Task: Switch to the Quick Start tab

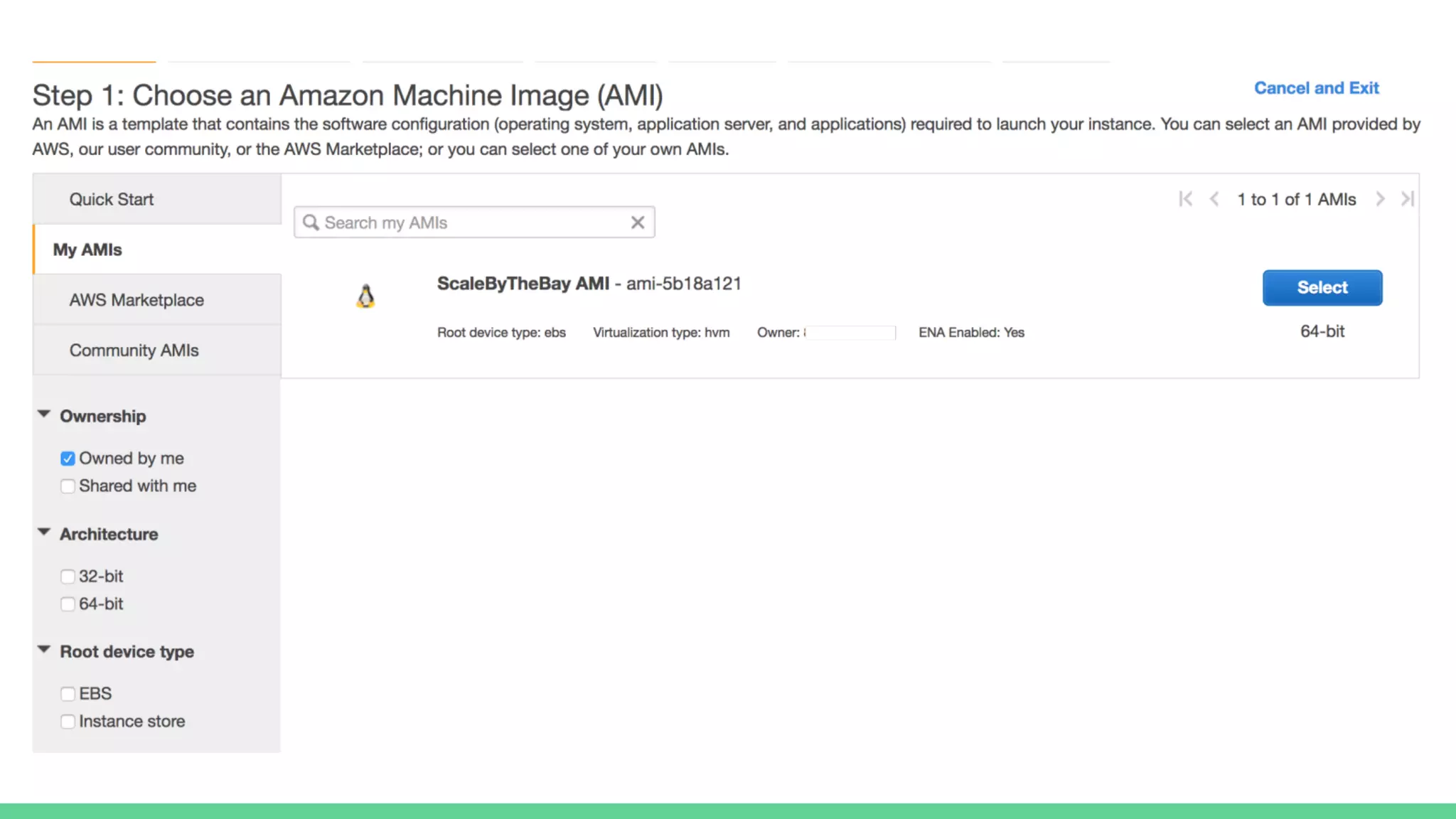Action: [x=112, y=199]
